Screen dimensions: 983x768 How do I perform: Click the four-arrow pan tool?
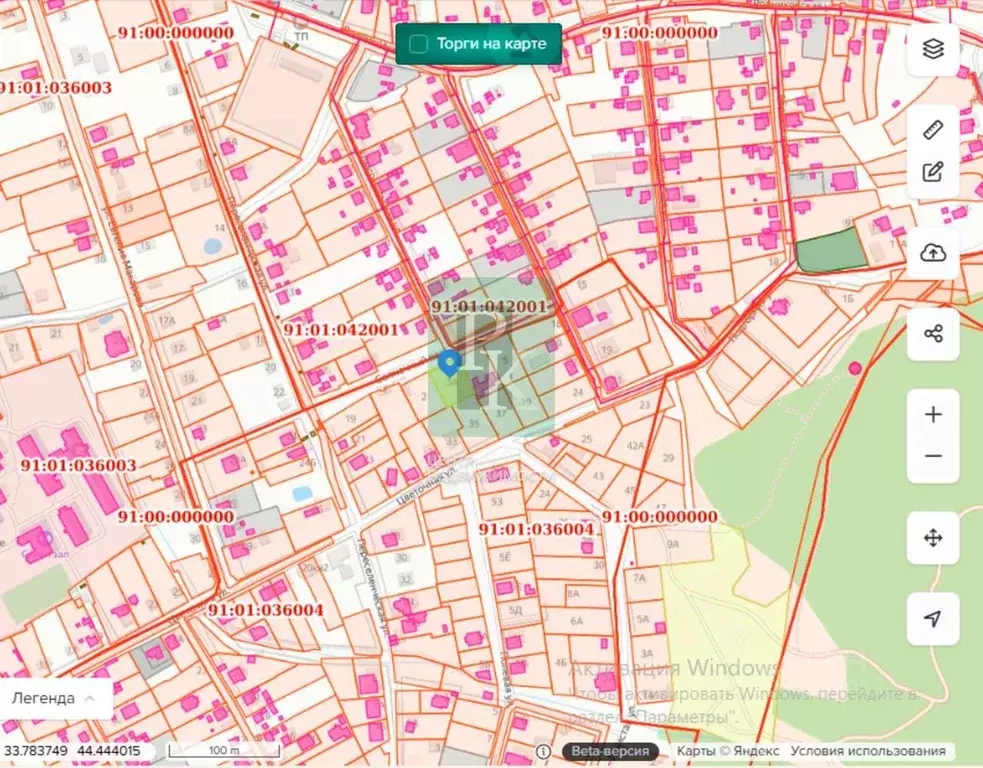coord(933,538)
